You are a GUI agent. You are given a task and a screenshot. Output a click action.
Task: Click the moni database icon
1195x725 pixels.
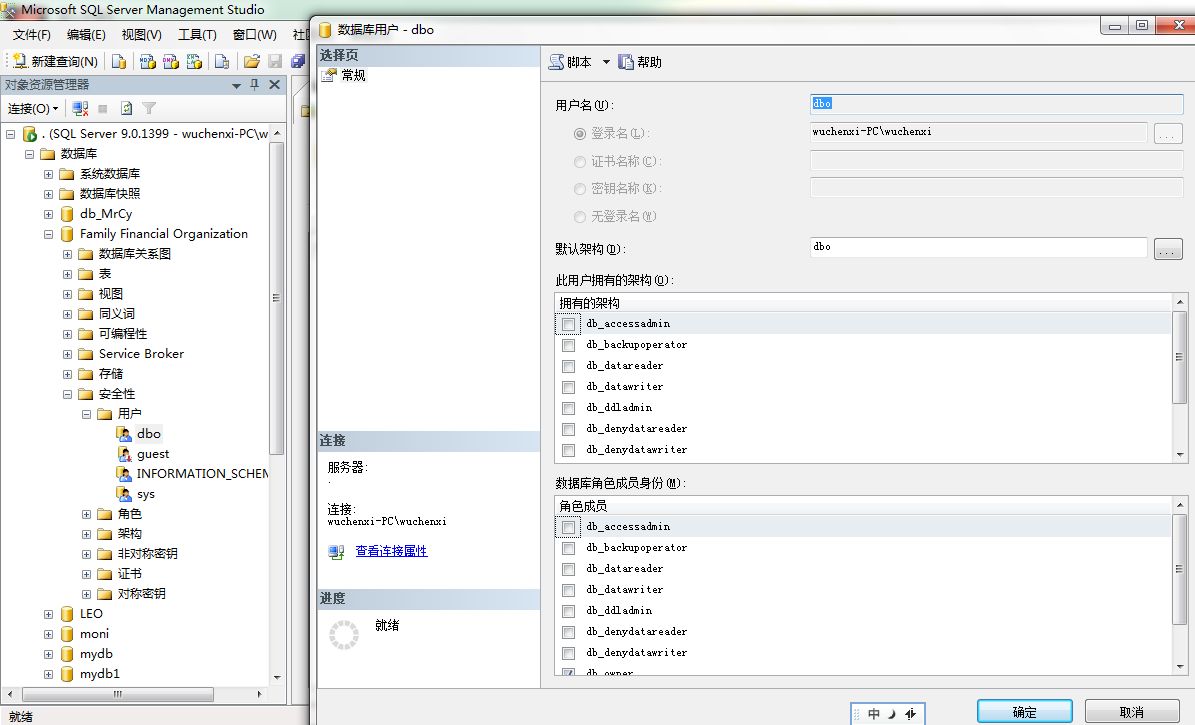[x=67, y=634]
